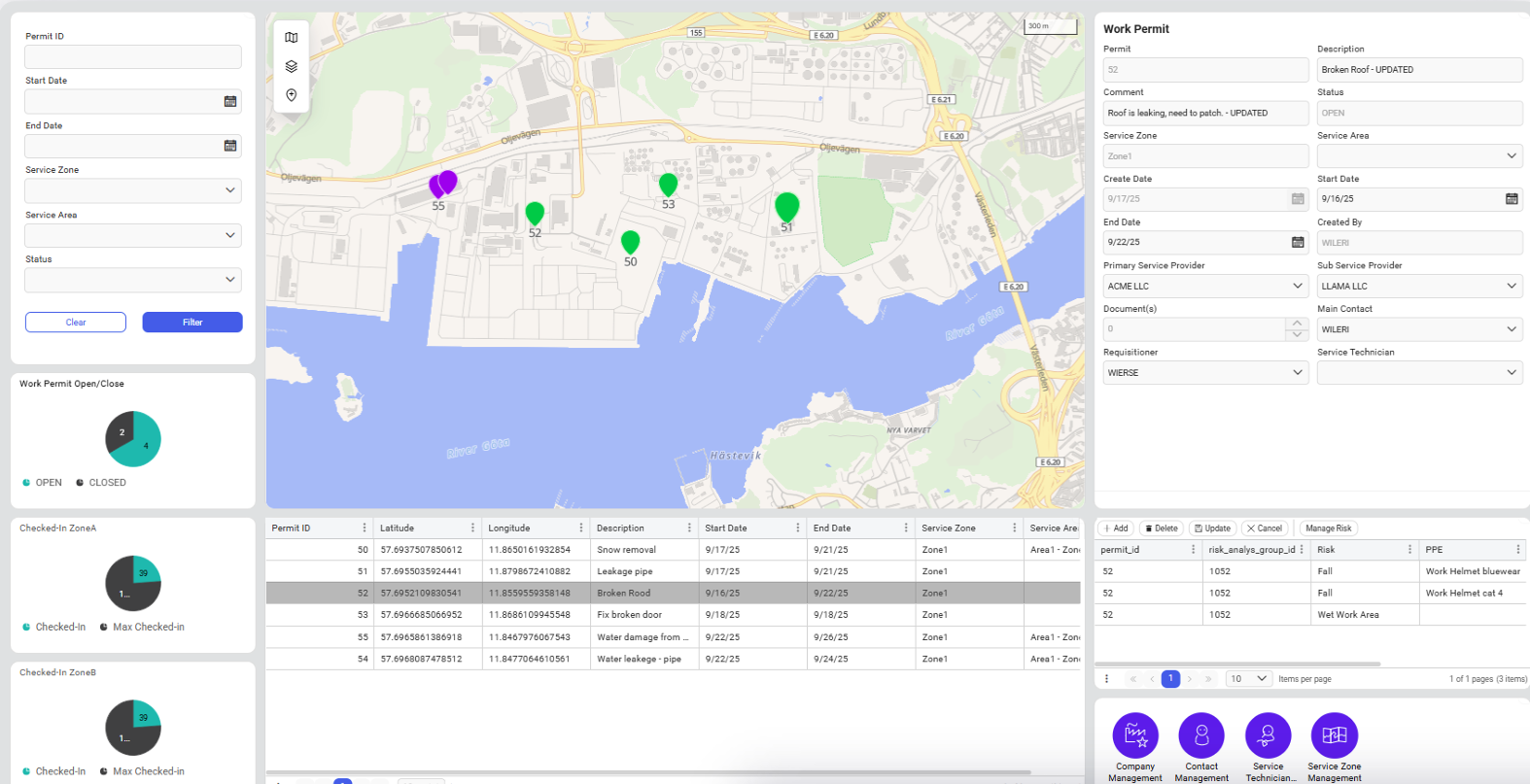This screenshot has height=784, width=1530.
Task: Click the blue Filter button
Action: 192,323
